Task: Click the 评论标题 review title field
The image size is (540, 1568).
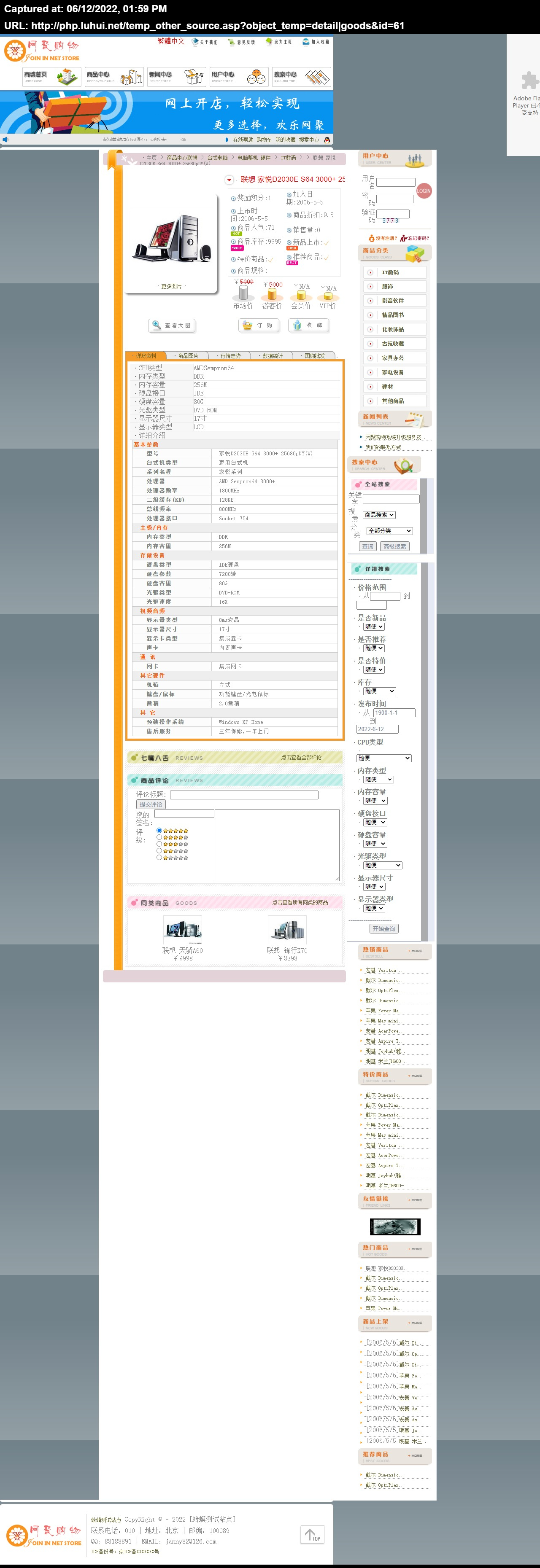Action: pyautogui.click(x=244, y=795)
